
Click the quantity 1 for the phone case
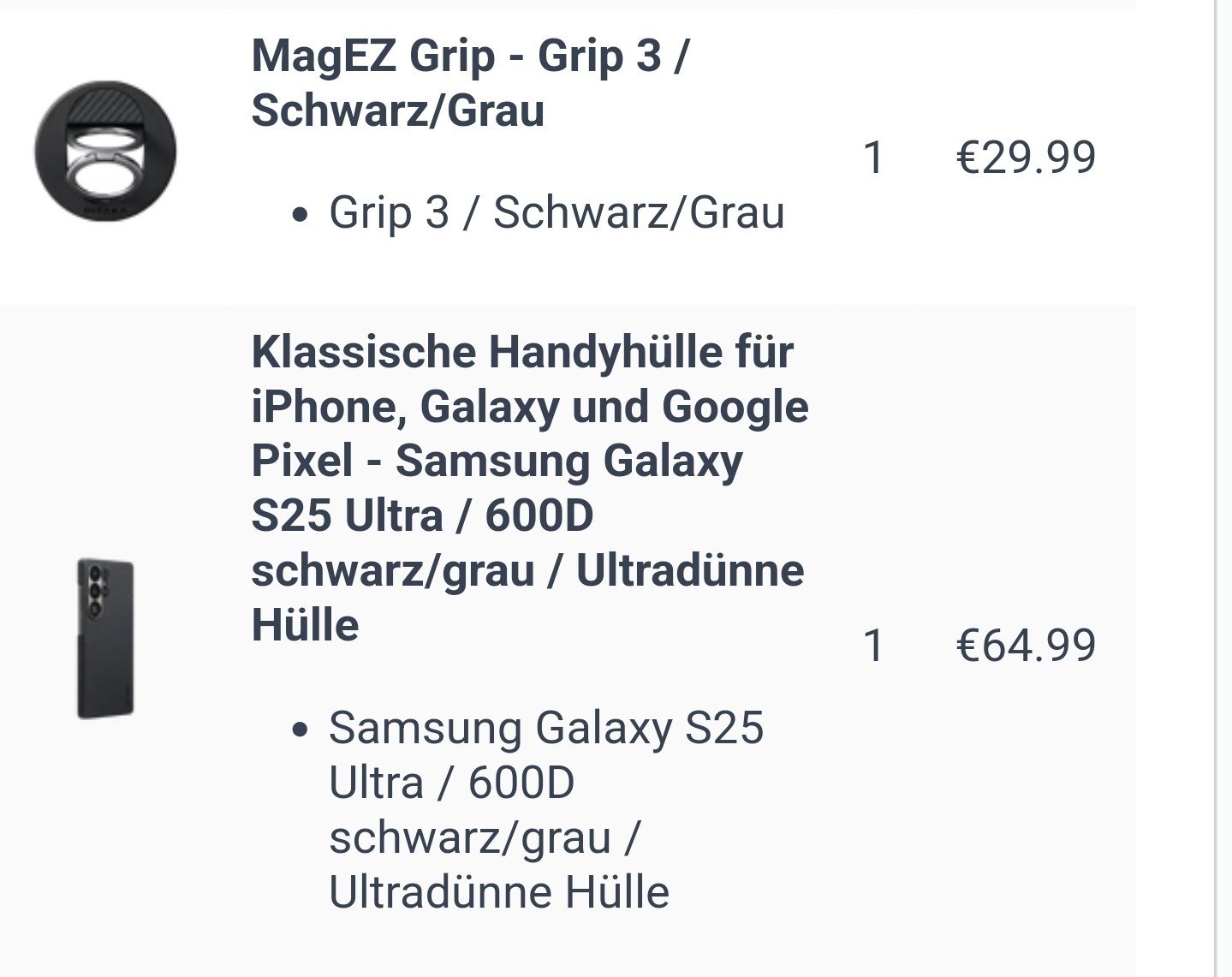(x=873, y=646)
